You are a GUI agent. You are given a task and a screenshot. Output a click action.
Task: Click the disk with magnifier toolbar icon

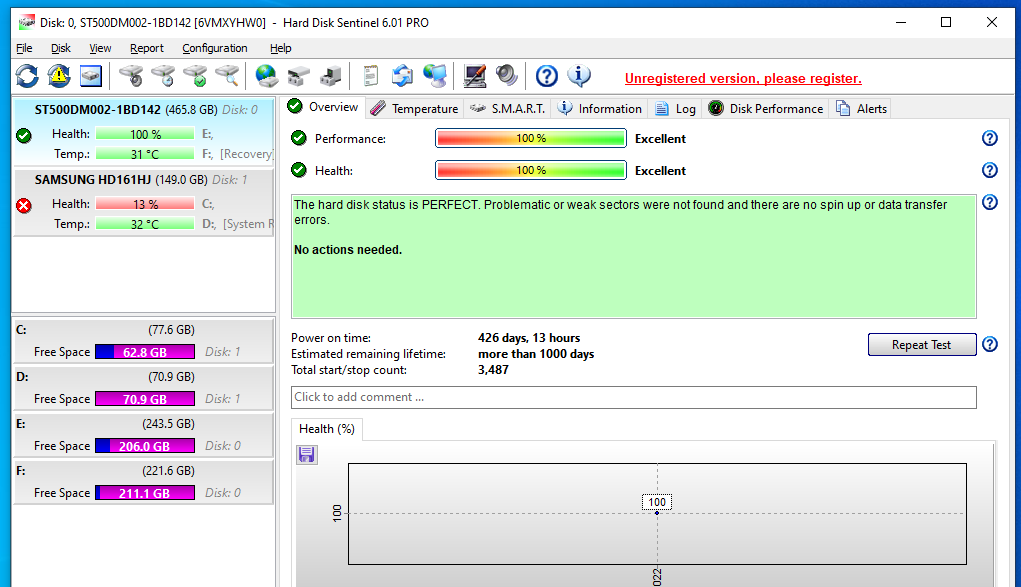coord(228,75)
